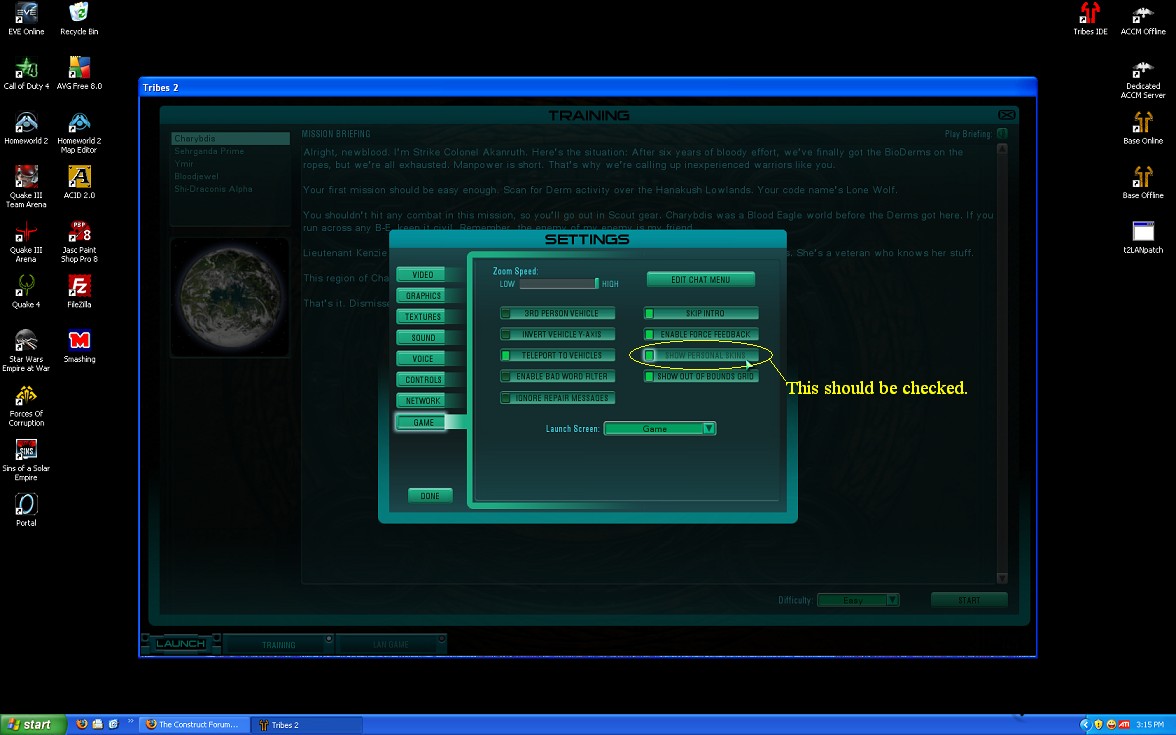This screenshot has height=735, width=1176.
Task: Open the Network settings tab
Action: [422, 400]
